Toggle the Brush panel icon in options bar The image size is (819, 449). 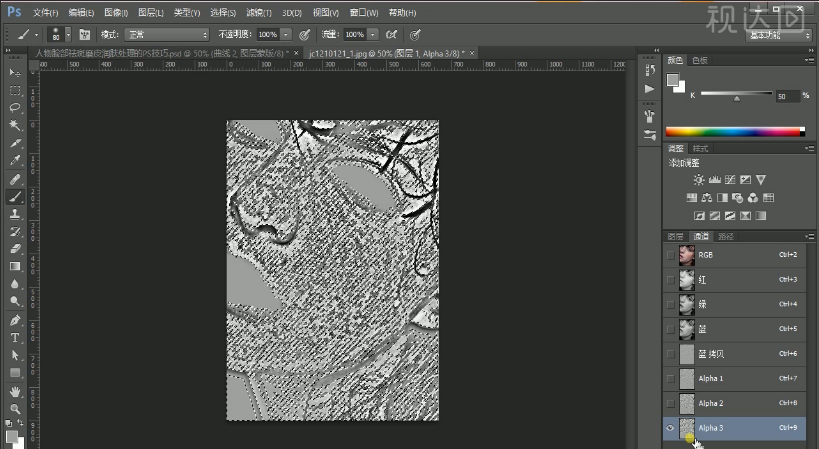pyautogui.click(x=85, y=35)
